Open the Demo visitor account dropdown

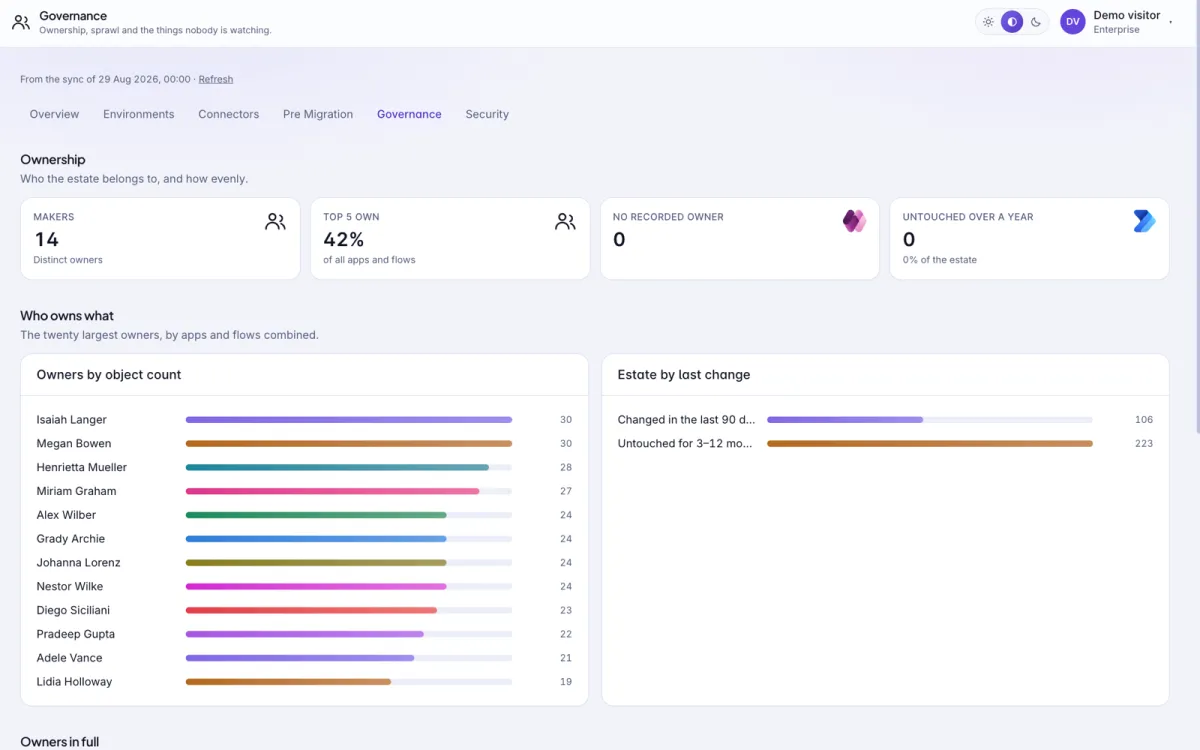point(1117,22)
